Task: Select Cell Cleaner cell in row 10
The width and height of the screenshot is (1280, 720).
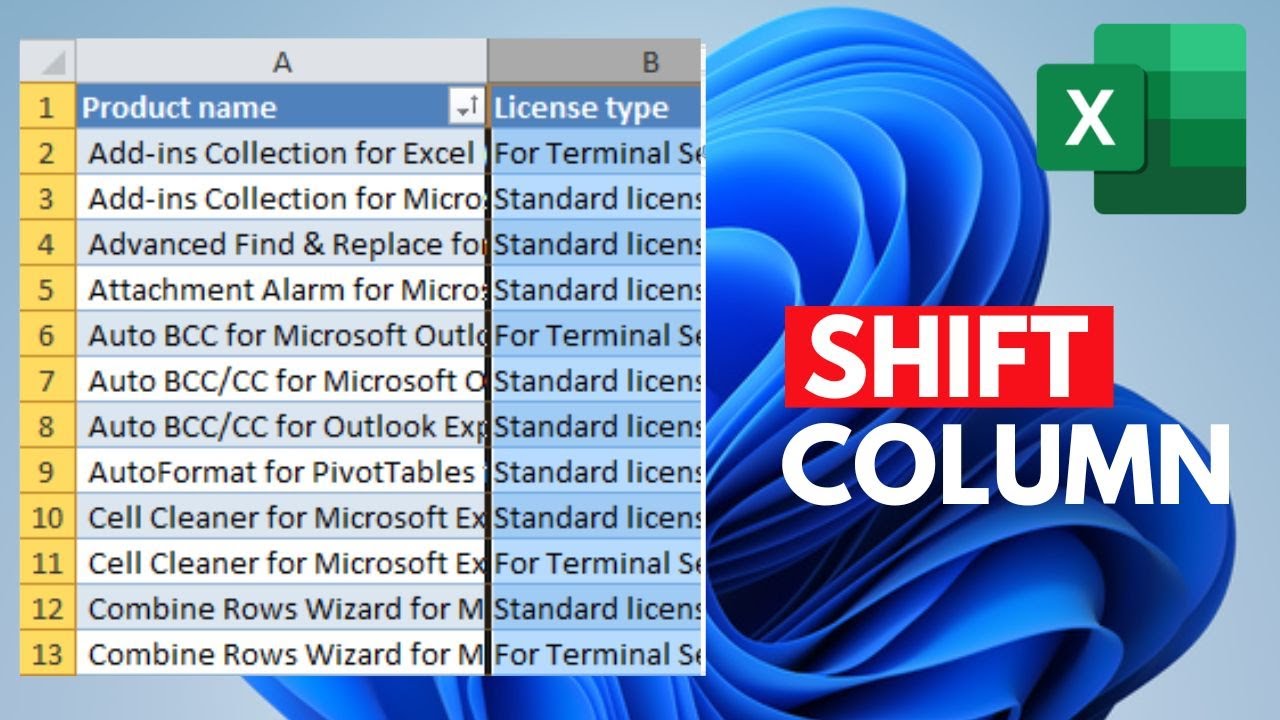Action: tap(282, 517)
